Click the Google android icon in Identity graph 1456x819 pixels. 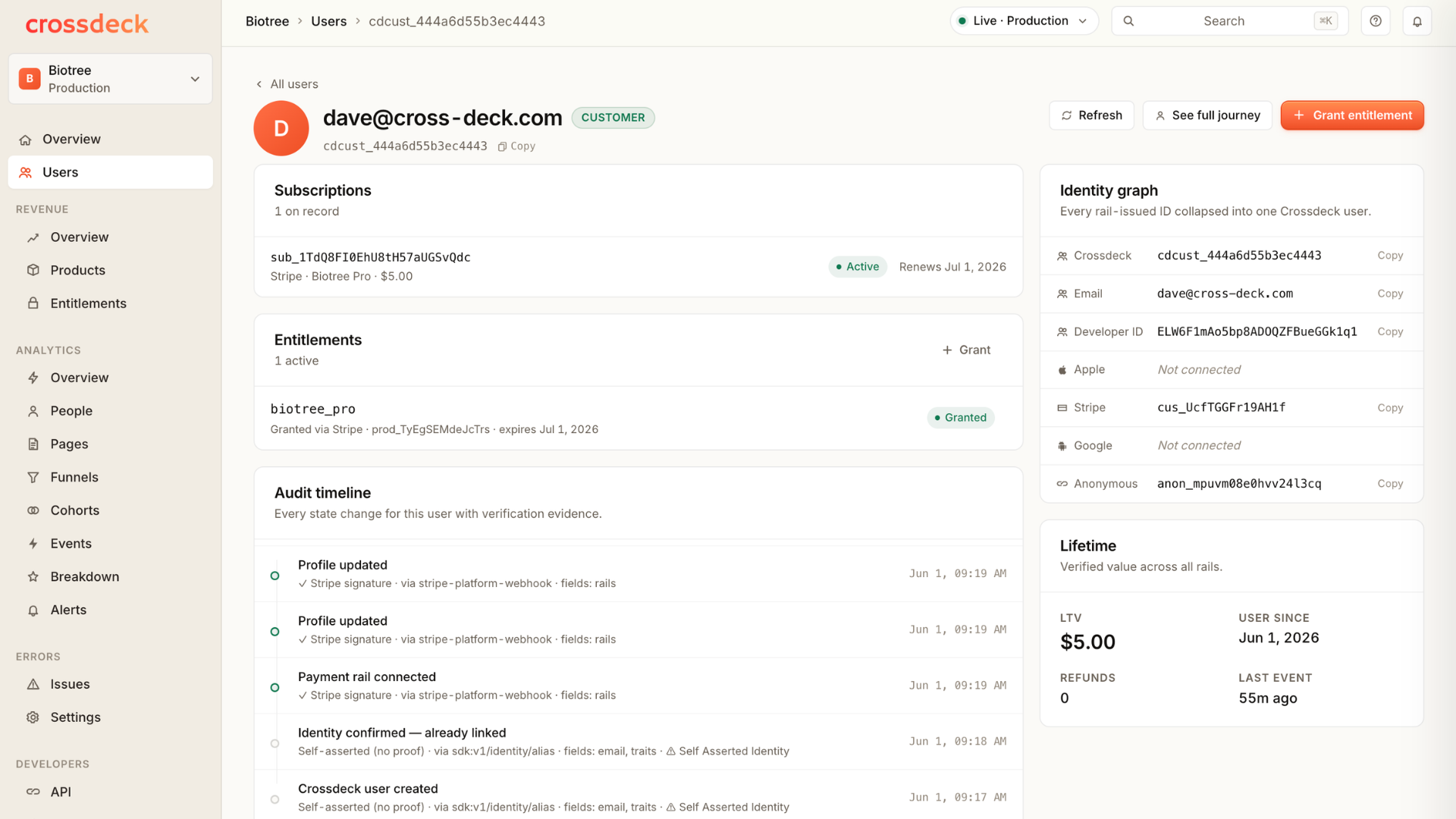1062,446
